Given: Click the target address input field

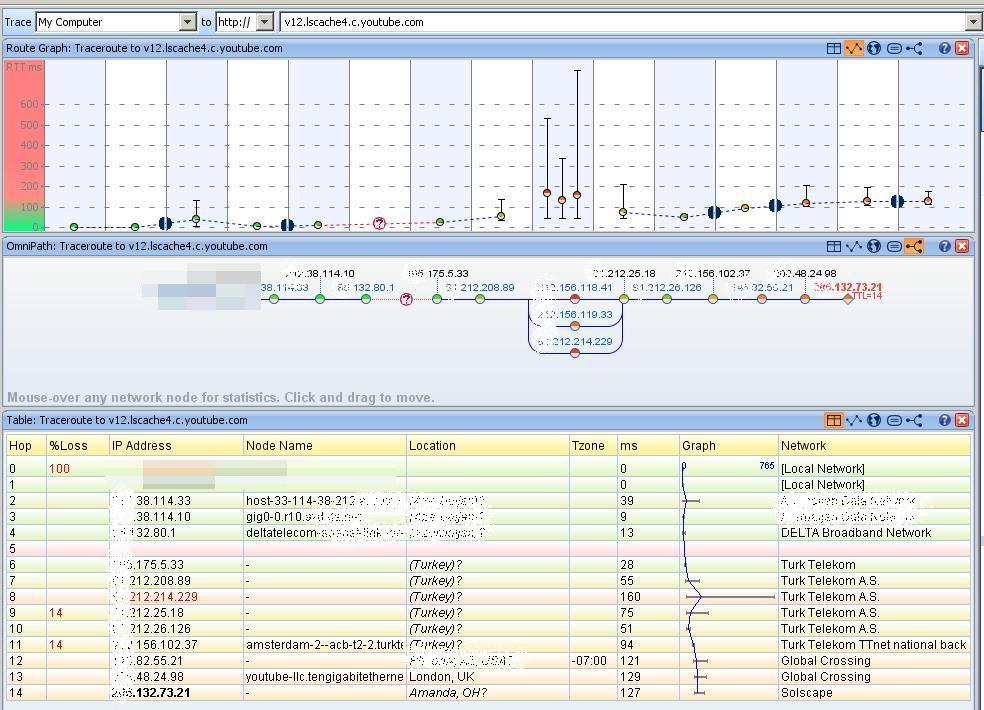Looking at the screenshot, I should click(623, 22).
